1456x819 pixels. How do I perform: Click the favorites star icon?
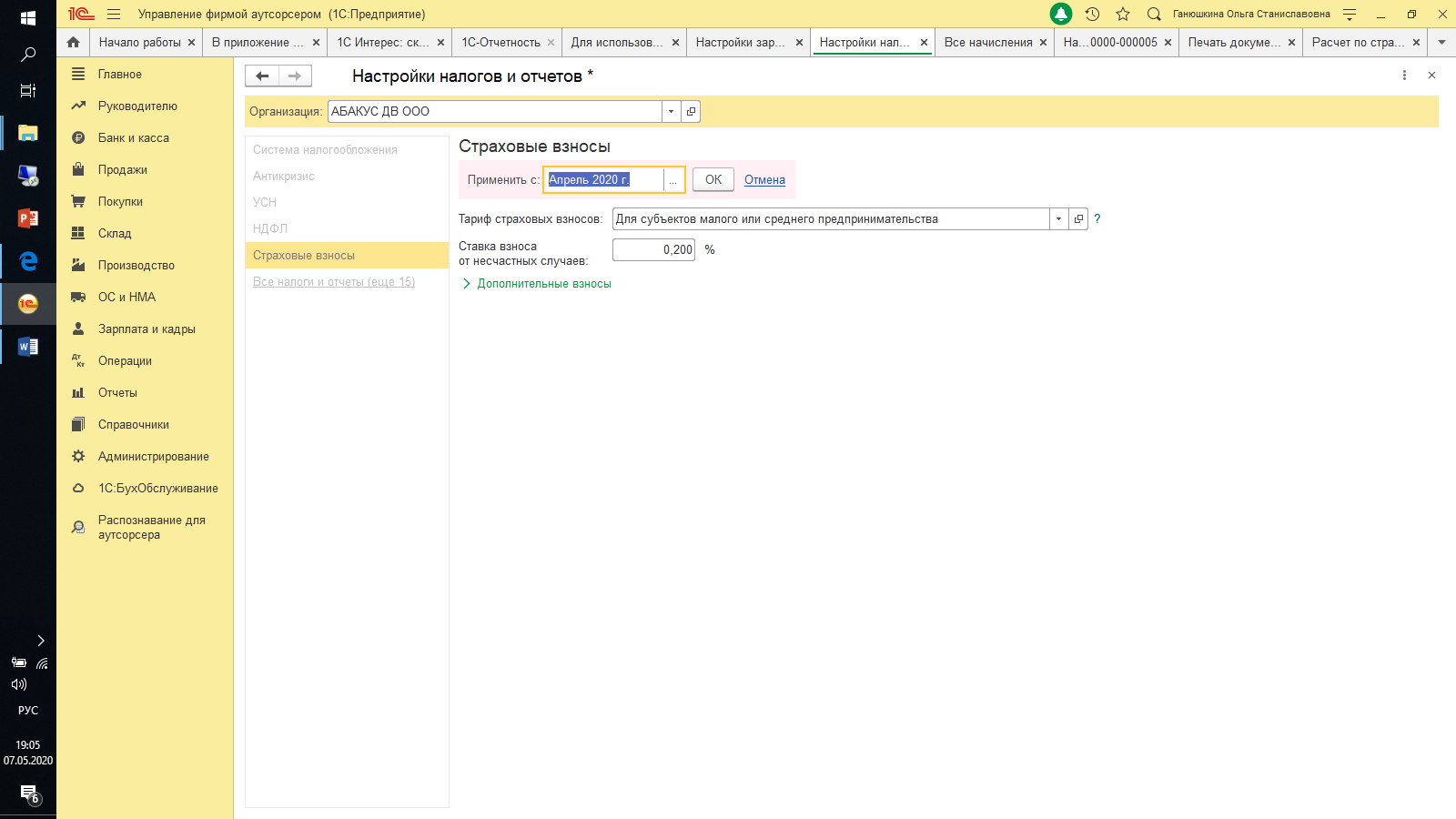(x=1123, y=14)
